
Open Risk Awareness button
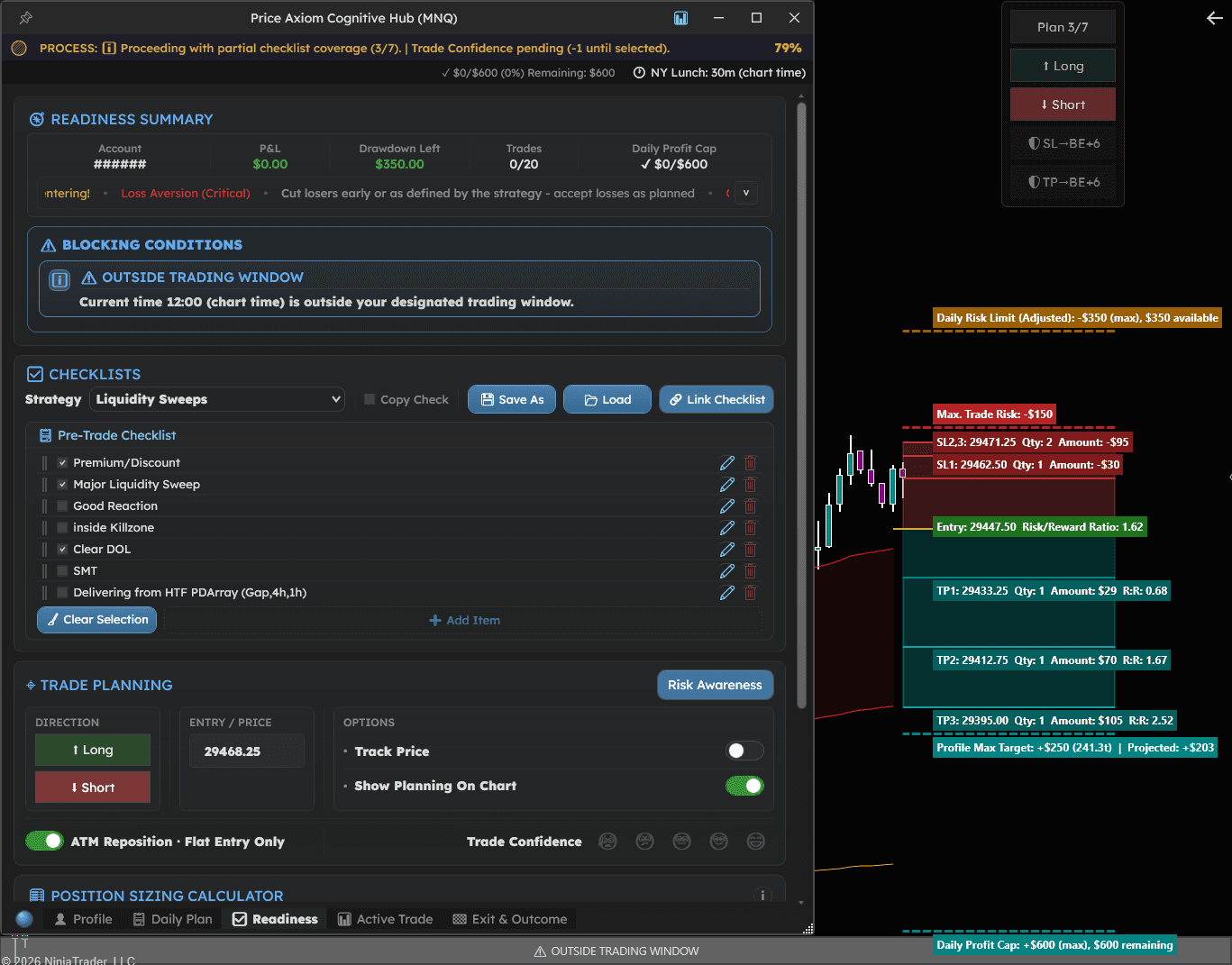click(x=715, y=685)
